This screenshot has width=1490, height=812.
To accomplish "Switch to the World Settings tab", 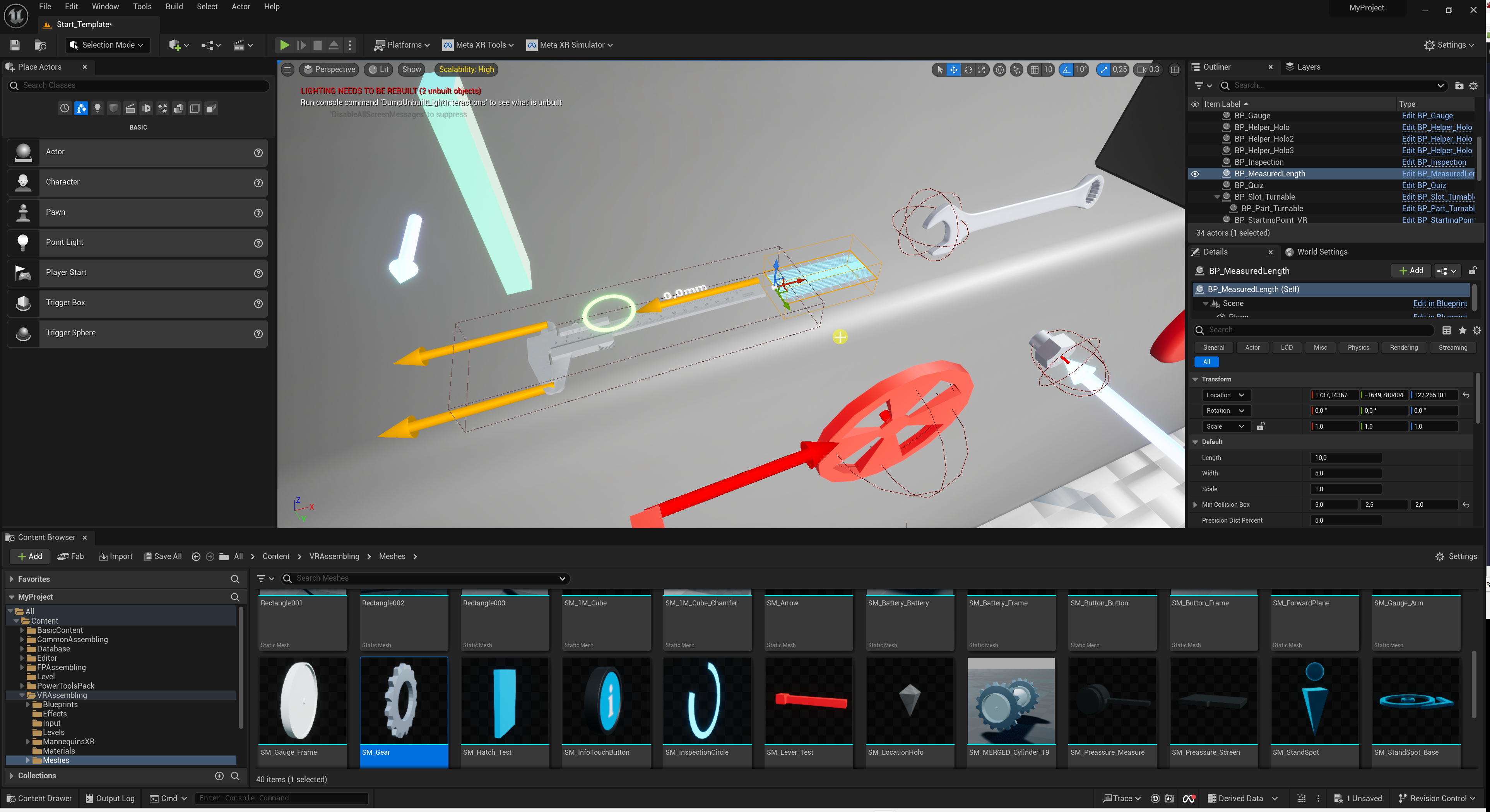I will [x=1321, y=251].
